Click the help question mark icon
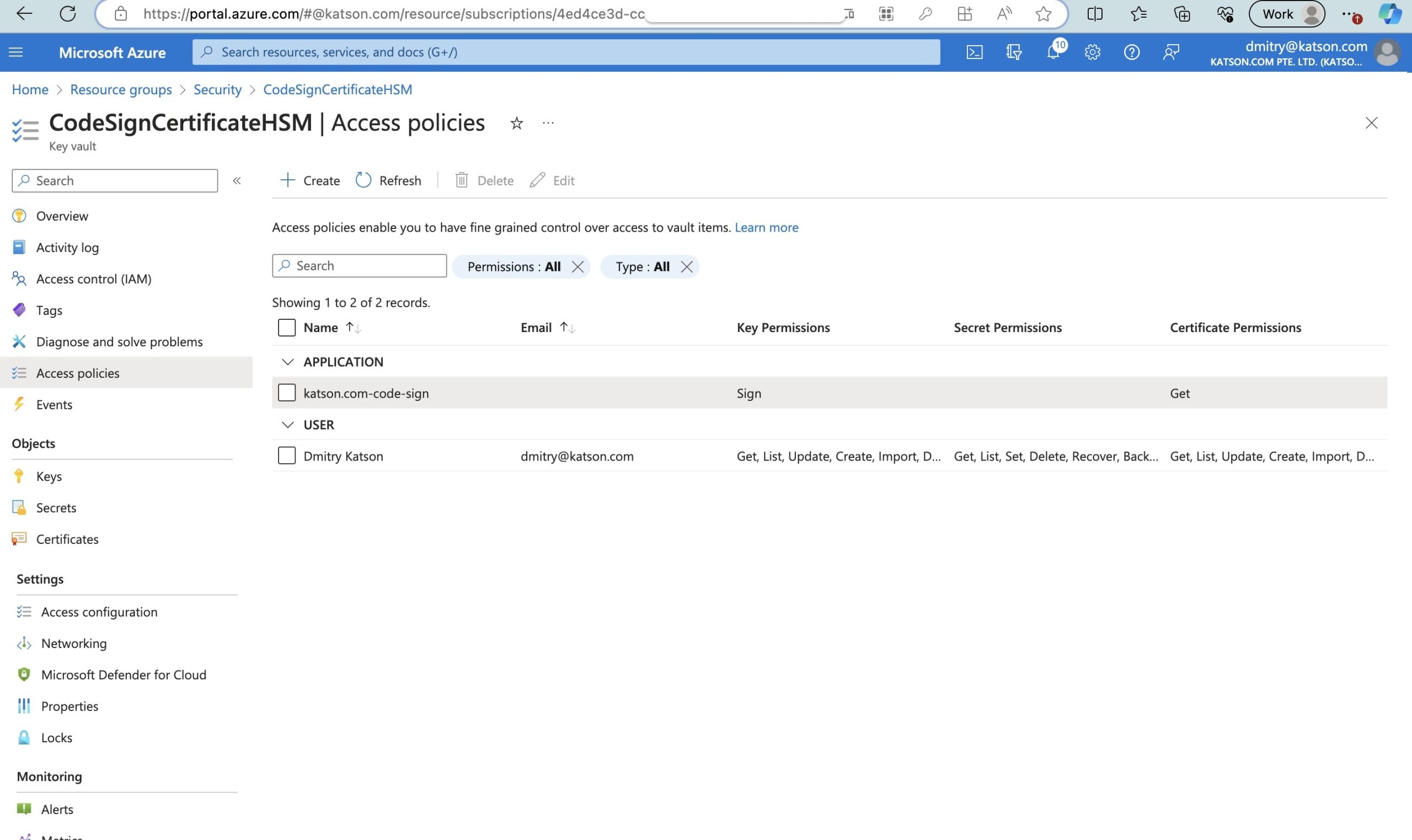The image size is (1412, 840). pyautogui.click(x=1131, y=52)
